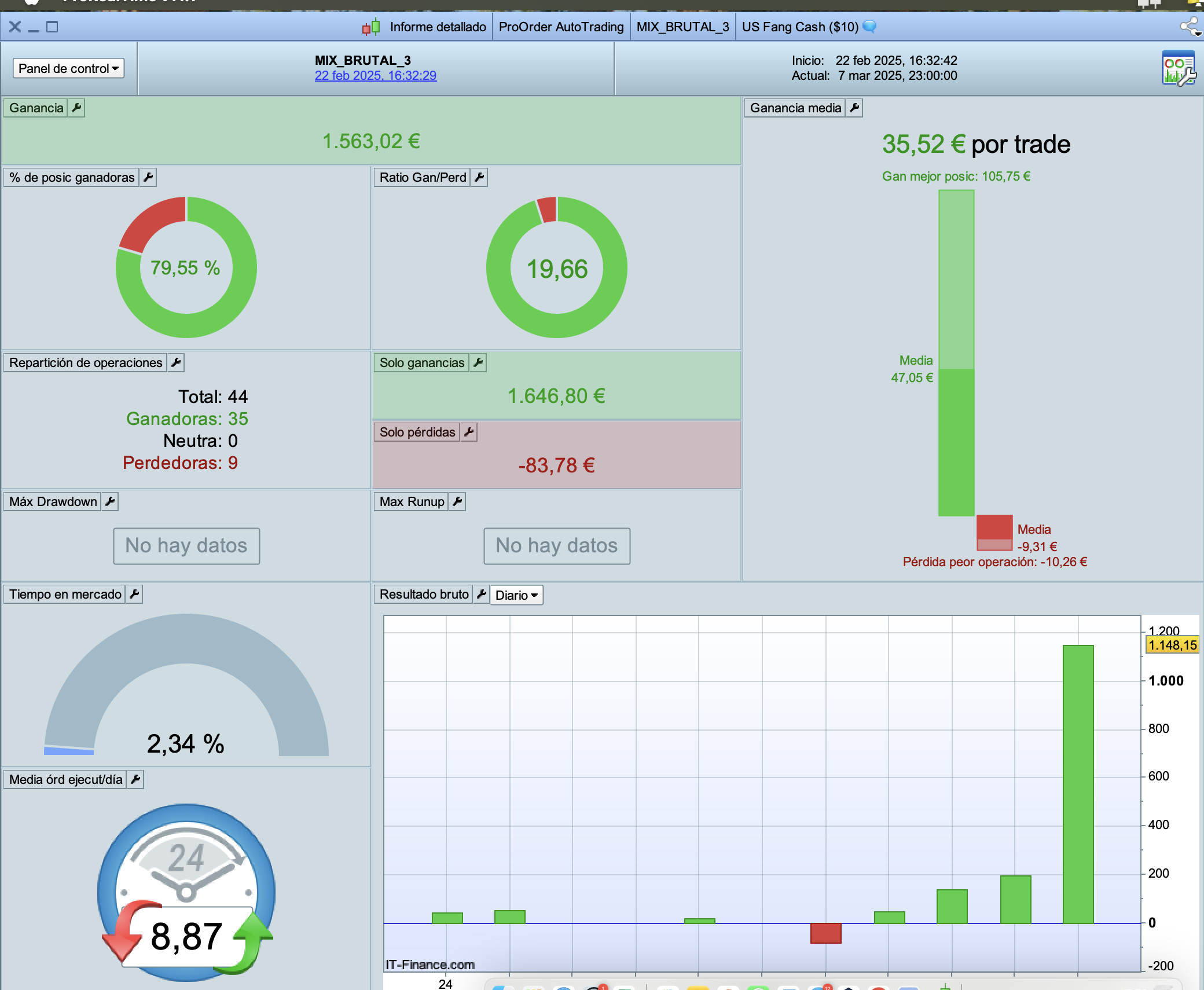Open the 22 feb 2025, 16:32:29 link
Viewport: 1204px width, 990px height.
point(376,75)
